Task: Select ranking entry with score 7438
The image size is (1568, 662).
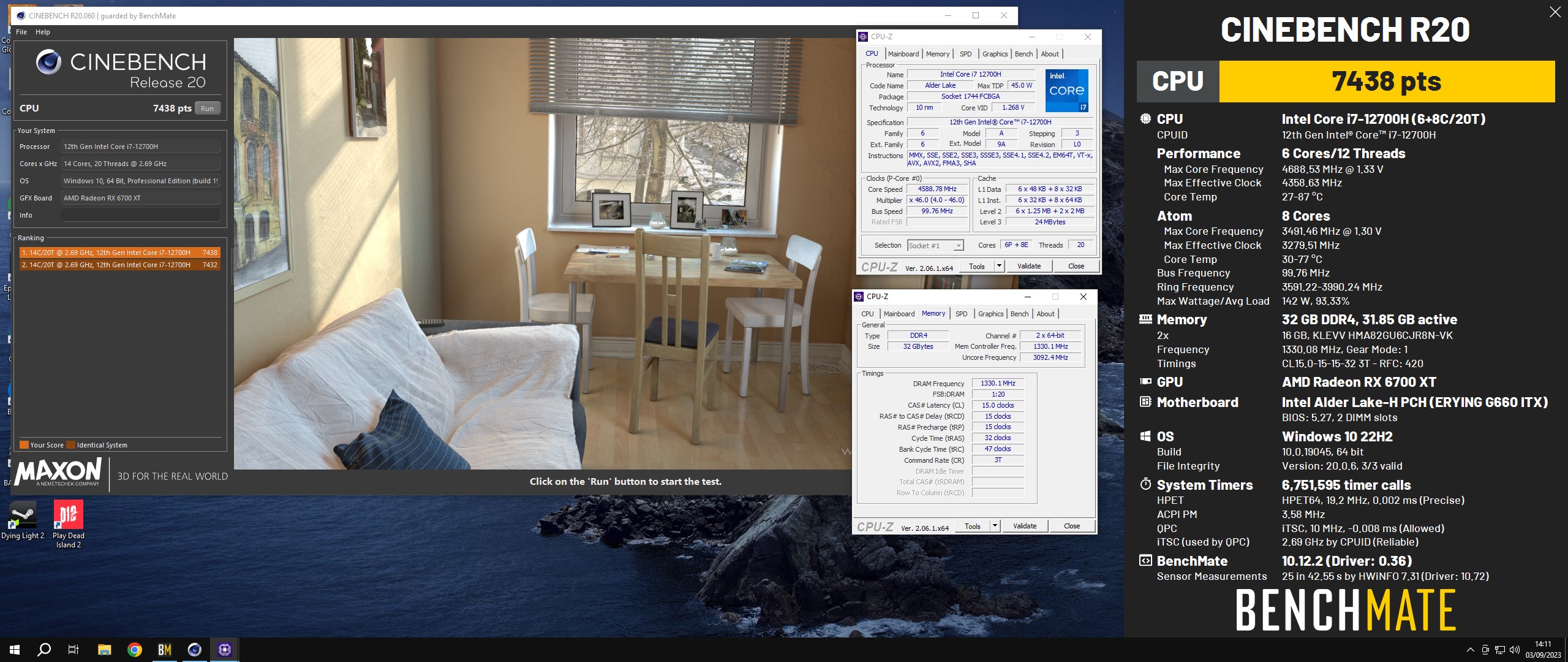Action: pyautogui.click(x=119, y=253)
